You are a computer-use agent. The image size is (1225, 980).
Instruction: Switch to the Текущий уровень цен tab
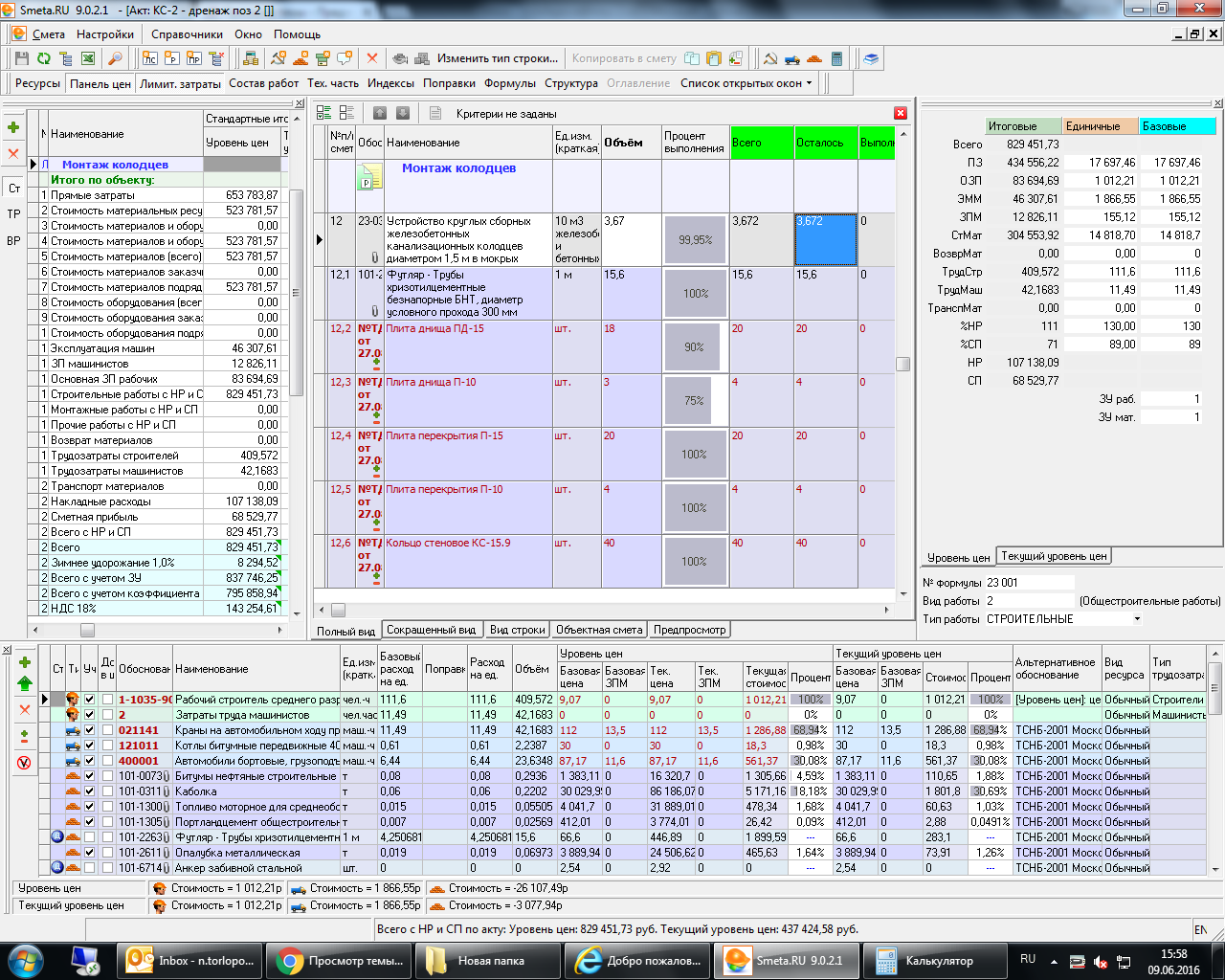point(1054,556)
